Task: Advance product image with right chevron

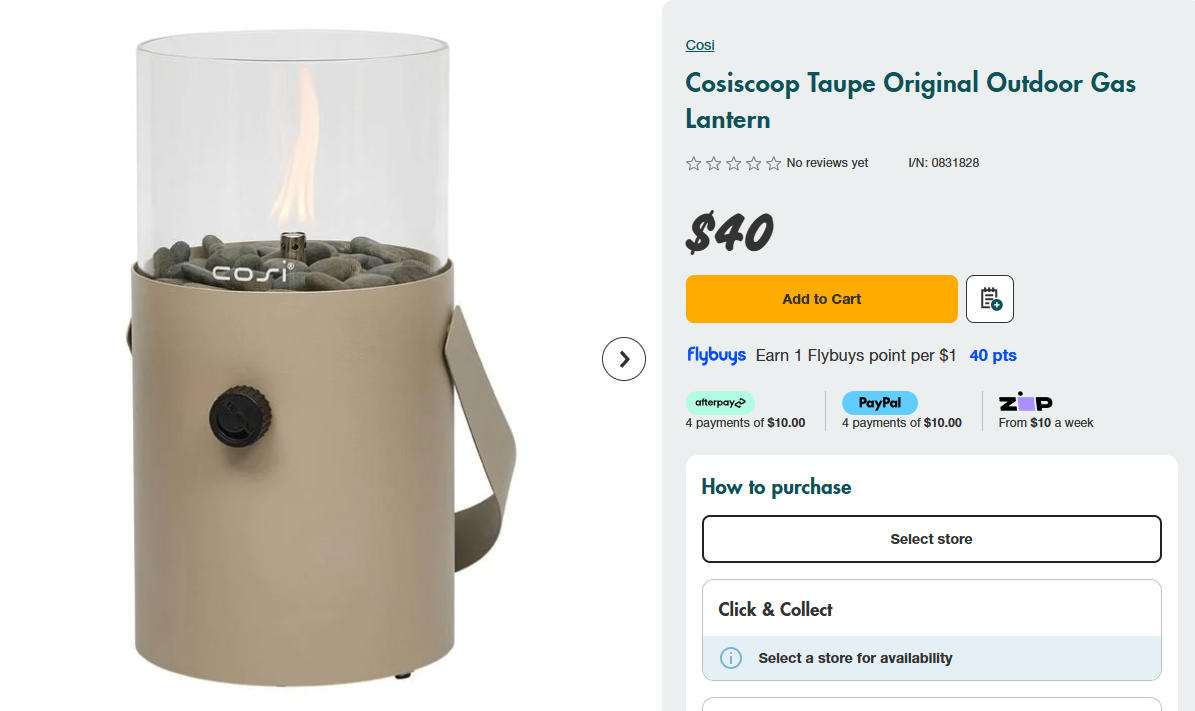Action: tap(623, 359)
